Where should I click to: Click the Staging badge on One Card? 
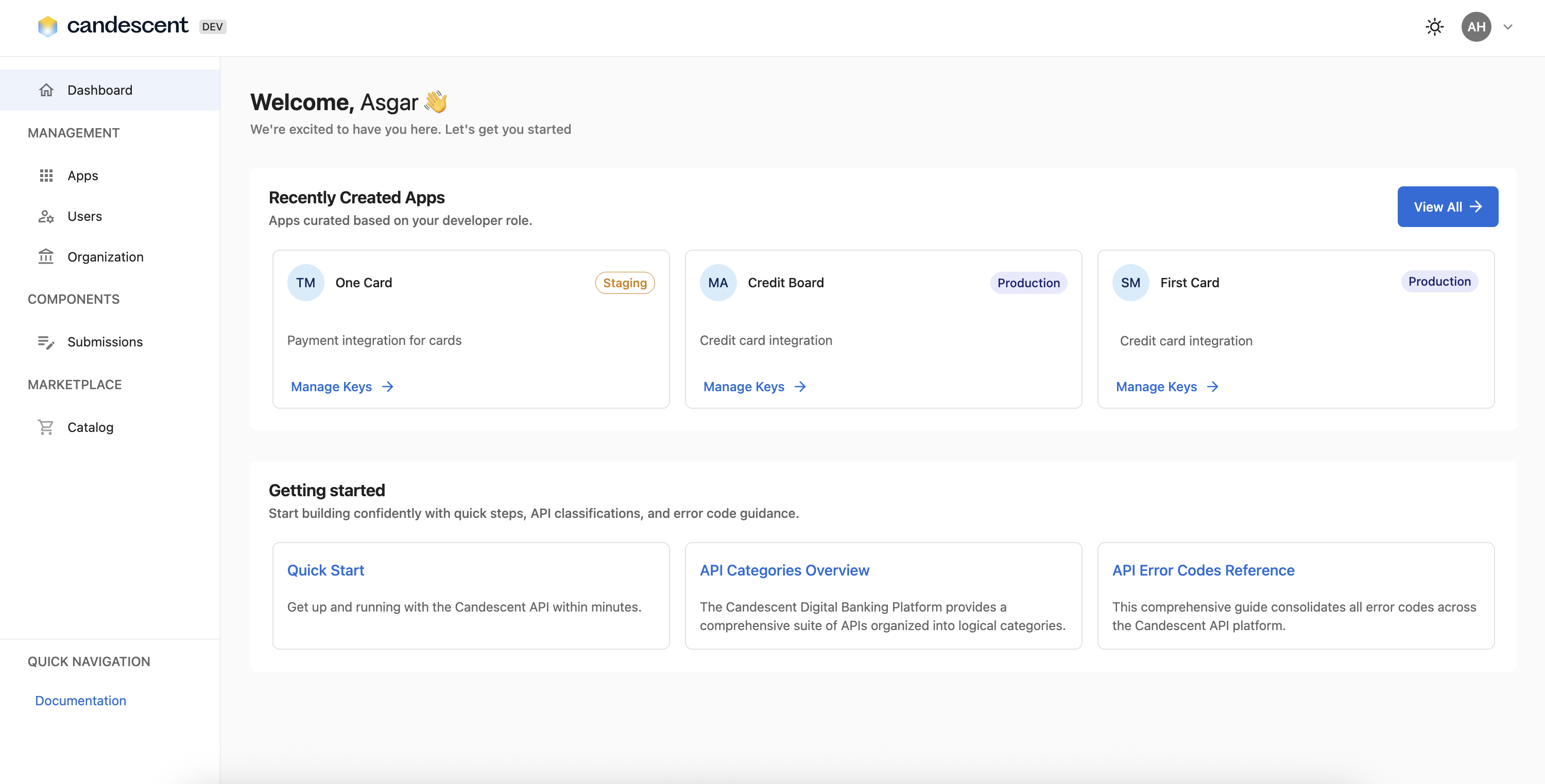pos(624,283)
